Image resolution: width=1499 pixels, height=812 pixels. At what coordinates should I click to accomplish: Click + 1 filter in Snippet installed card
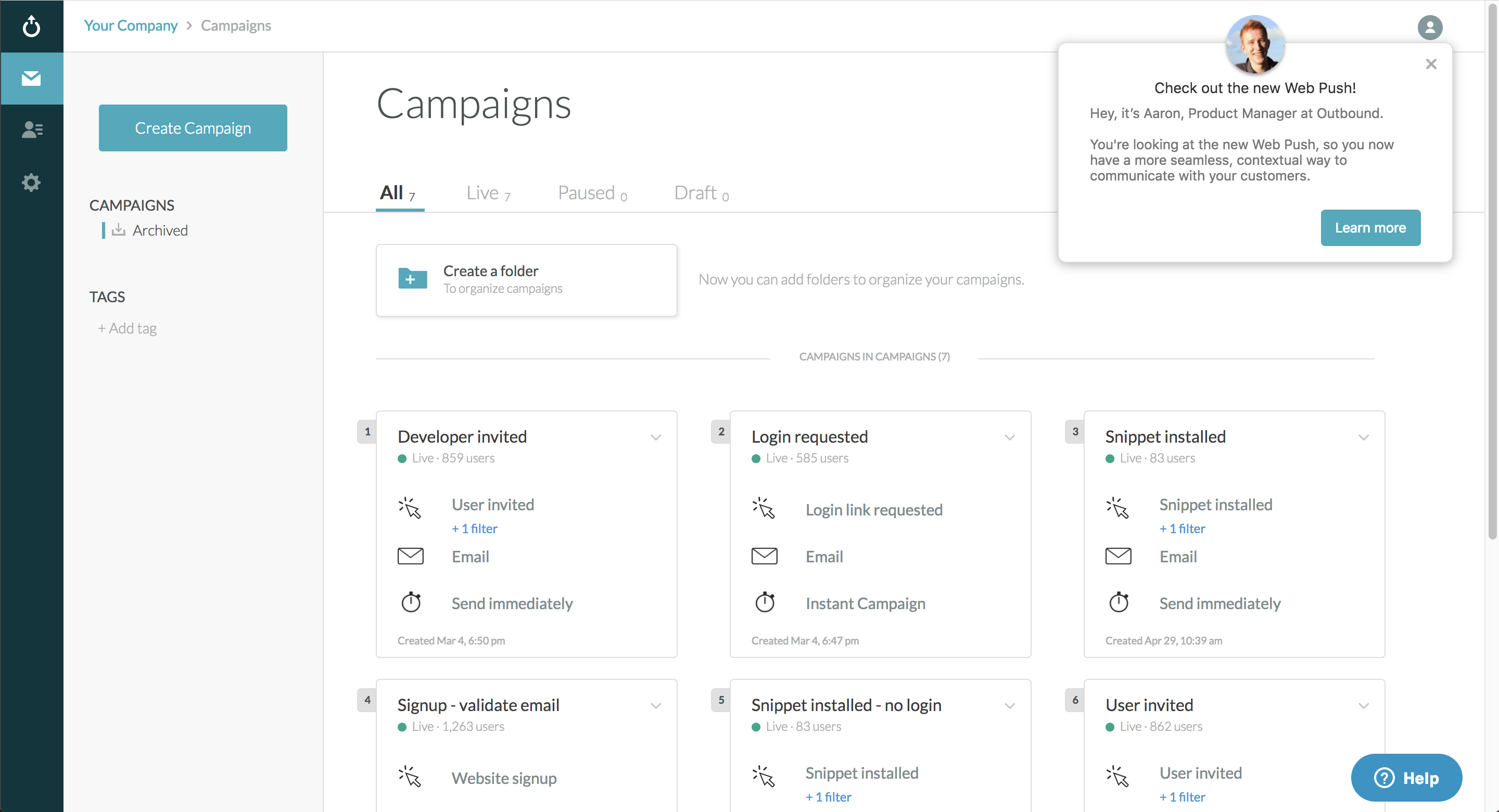1182,528
